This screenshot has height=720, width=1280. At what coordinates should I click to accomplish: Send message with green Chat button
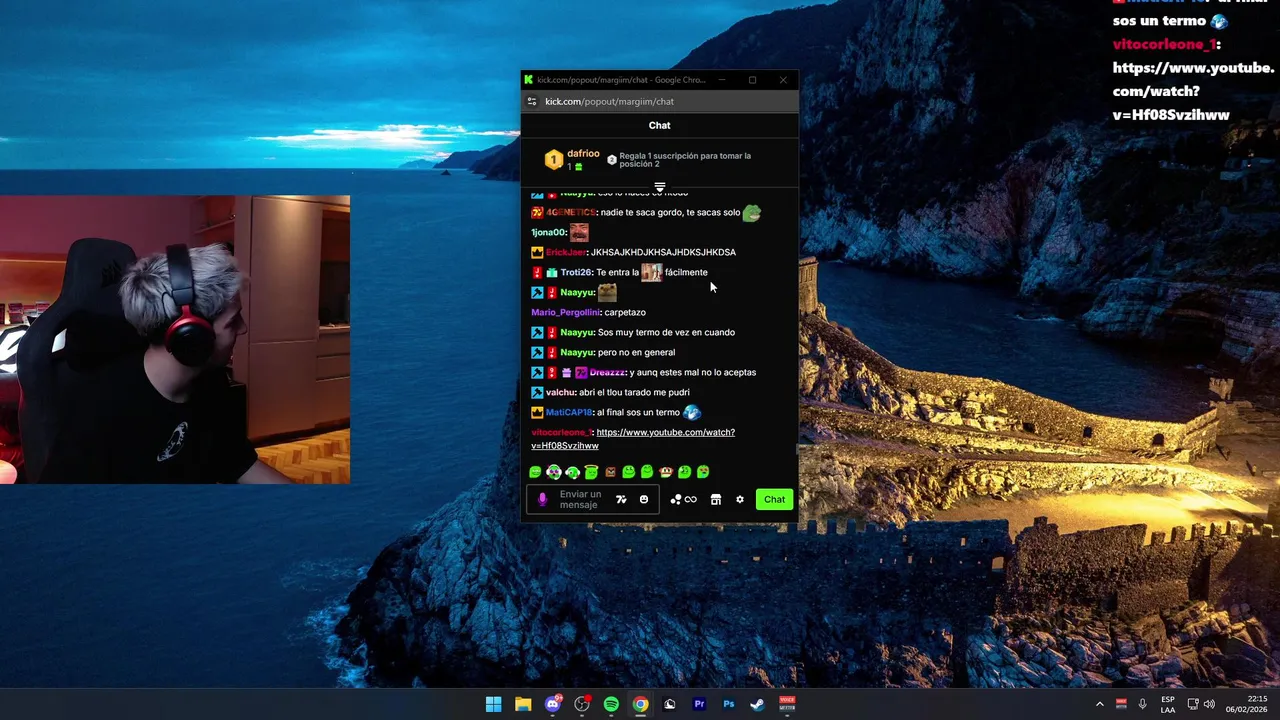pyautogui.click(x=775, y=499)
